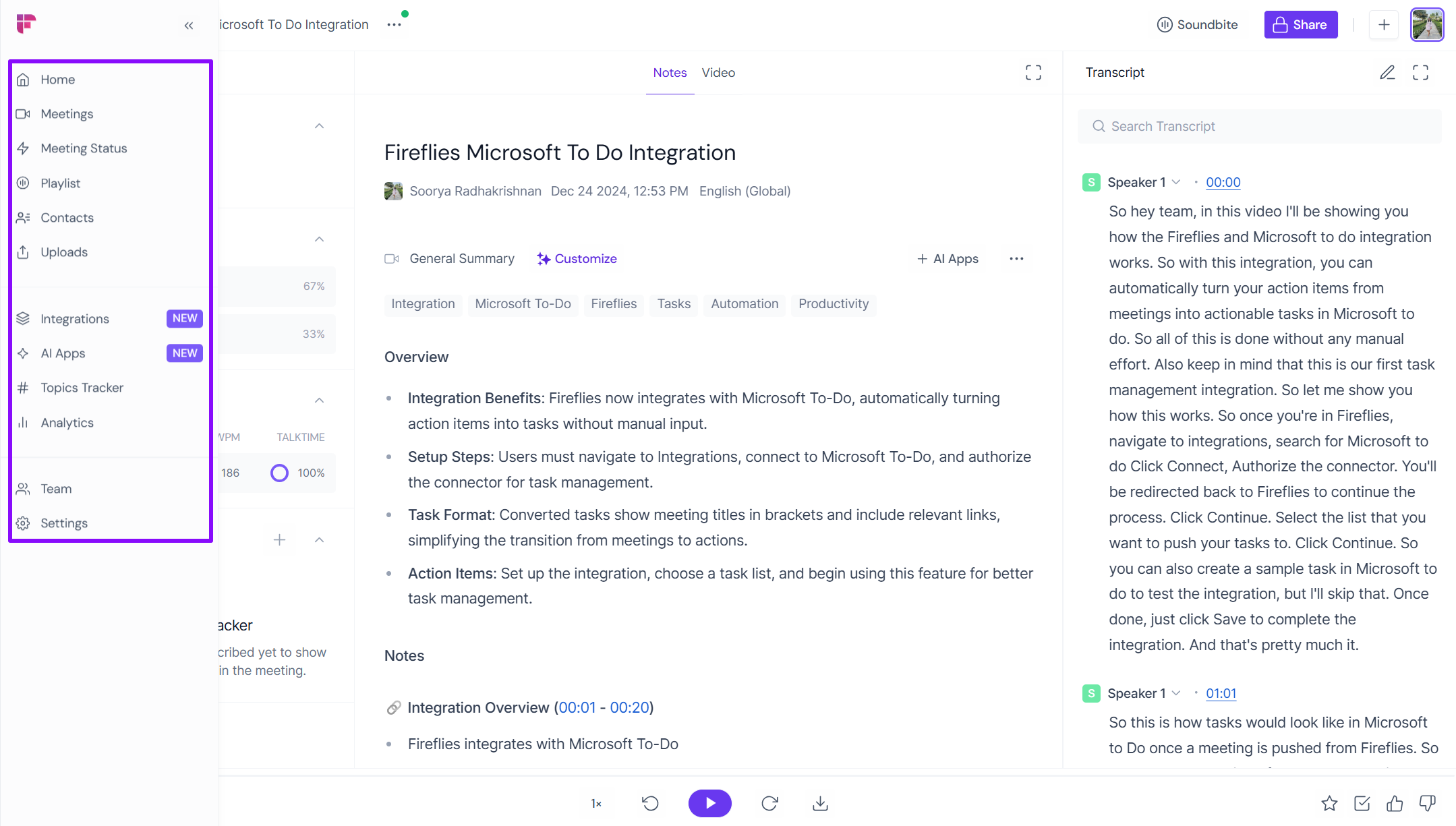Open the Integrations page
This screenshot has width=1456, height=826.
(x=111, y=319)
